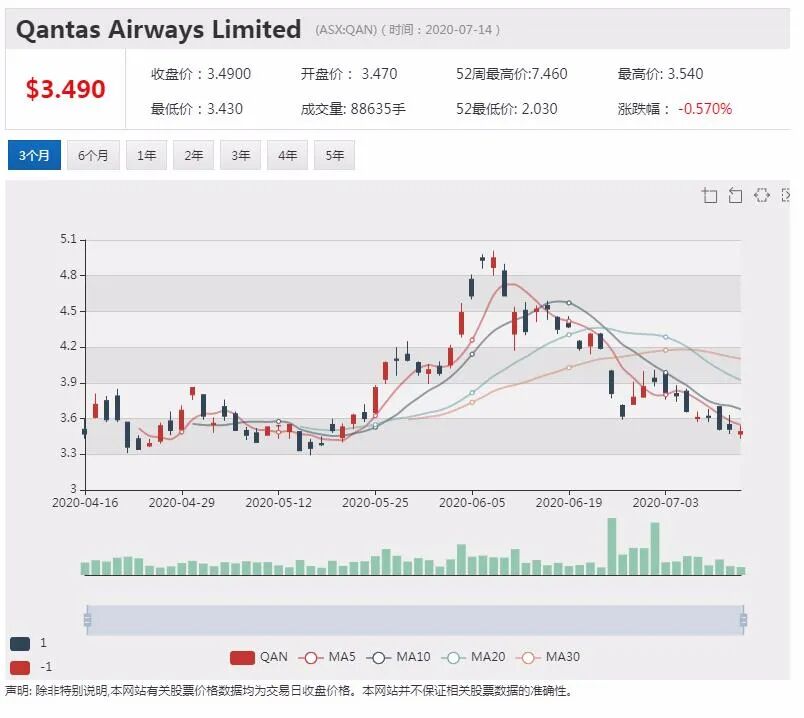This screenshot has width=804, height=718.
Task: Select the 3个月 time range tab
Action: point(34,155)
